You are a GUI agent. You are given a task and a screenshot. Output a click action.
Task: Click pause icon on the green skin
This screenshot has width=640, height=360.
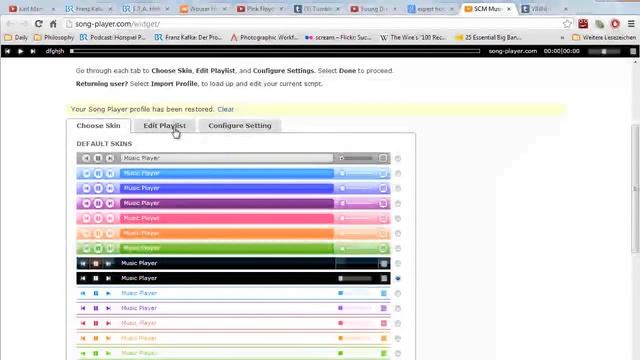click(x=98, y=248)
